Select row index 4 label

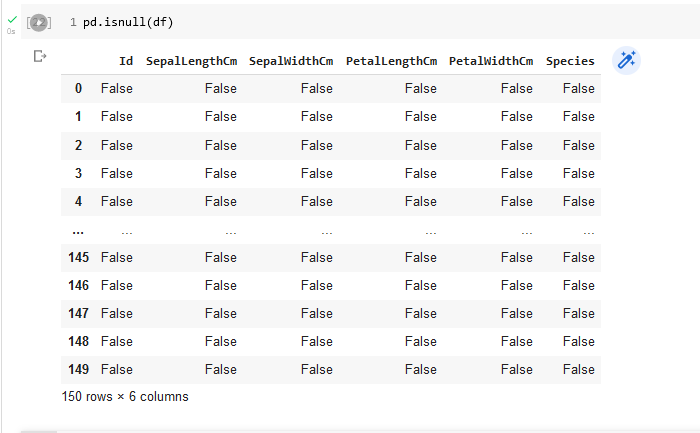point(79,201)
